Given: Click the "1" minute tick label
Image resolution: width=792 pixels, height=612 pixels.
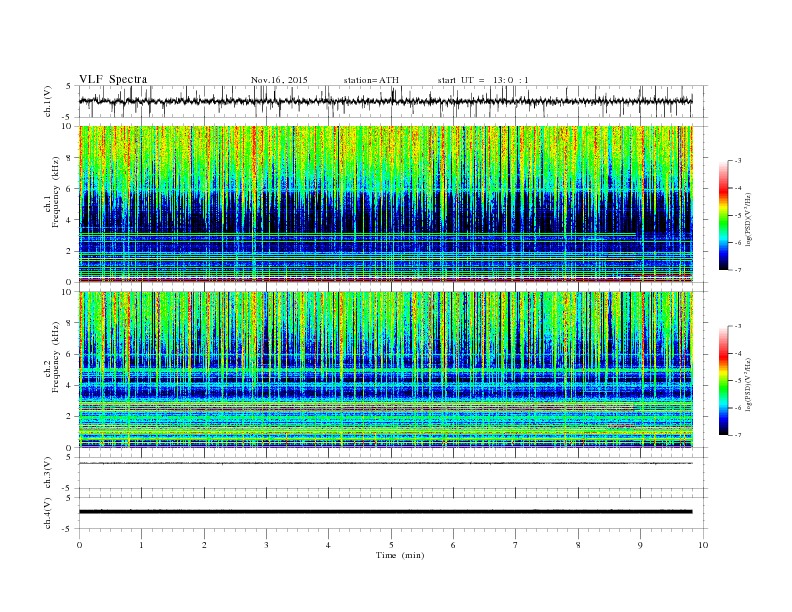Looking at the screenshot, I should click(142, 545).
